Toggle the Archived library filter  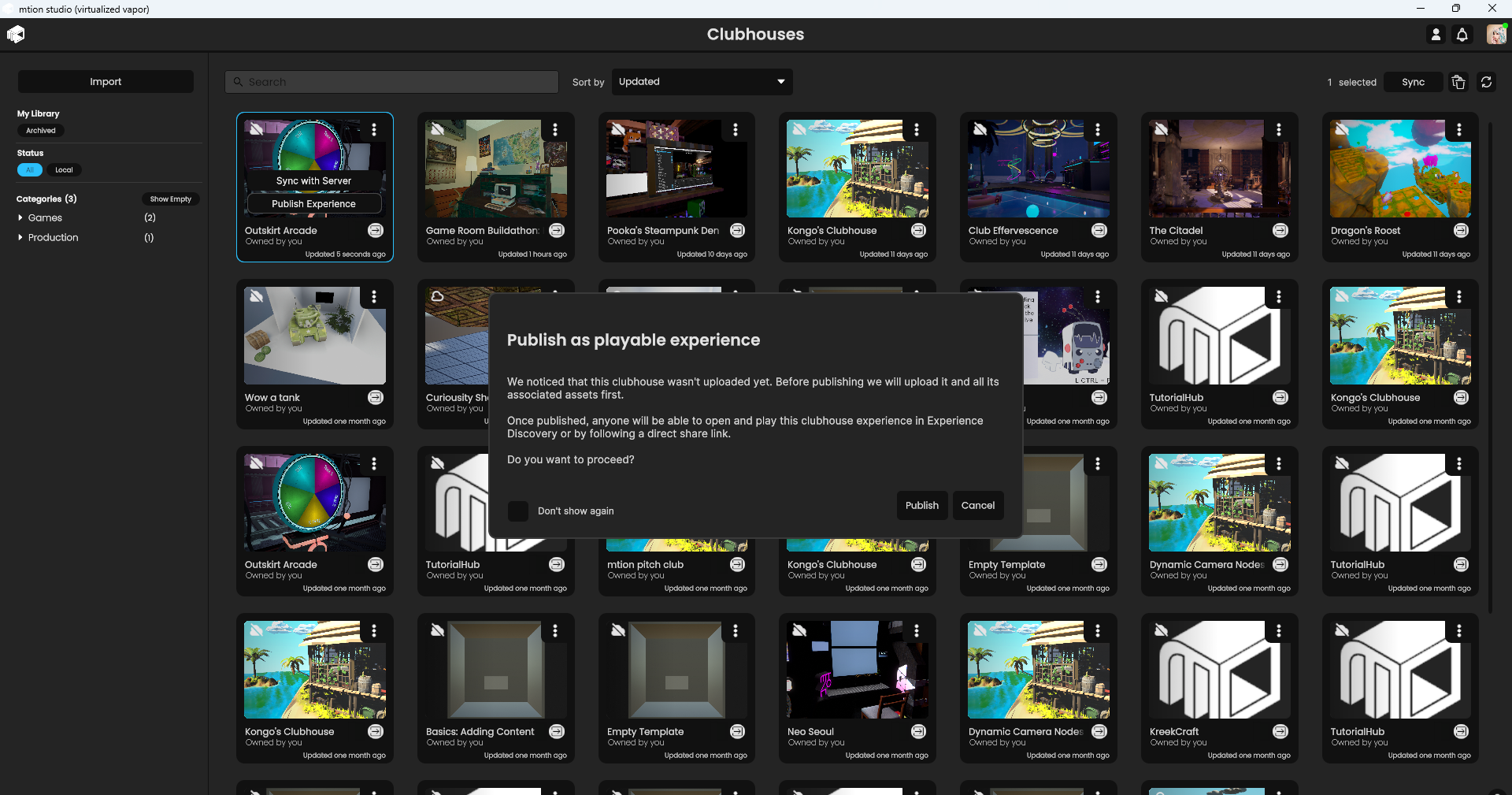[x=41, y=131]
